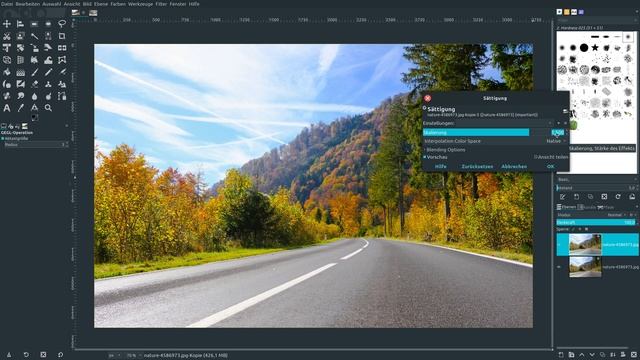Open the px unit dropdown in status bar
Image resolution: width=640 pixels, height=360 pixels.
pyautogui.click(x=114, y=356)
